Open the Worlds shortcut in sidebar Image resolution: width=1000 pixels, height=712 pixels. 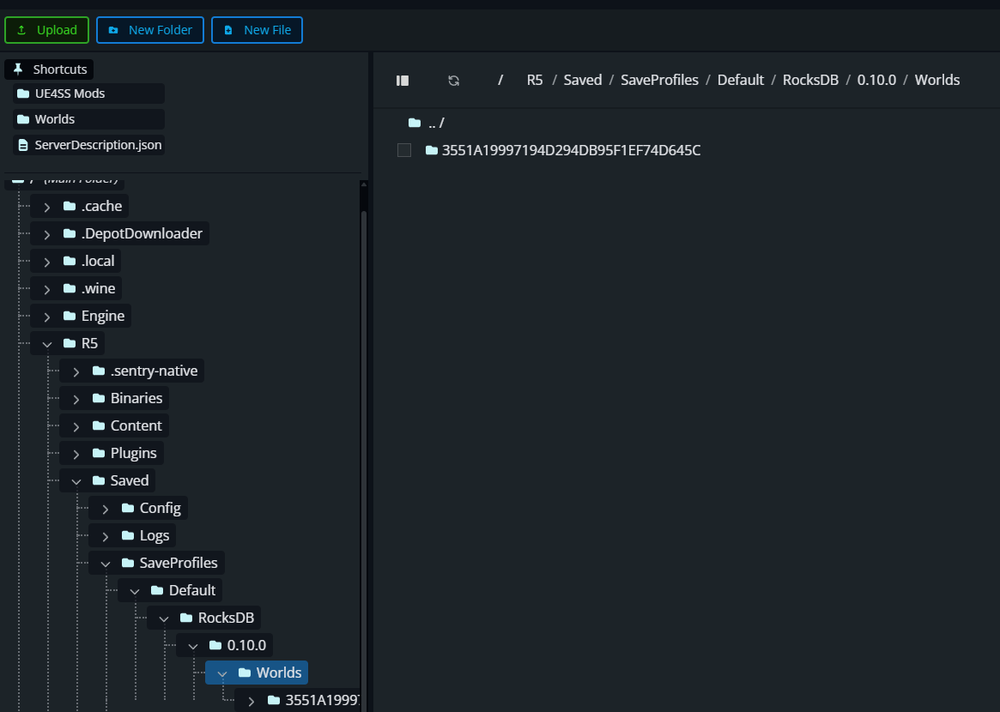click(53, 118)
